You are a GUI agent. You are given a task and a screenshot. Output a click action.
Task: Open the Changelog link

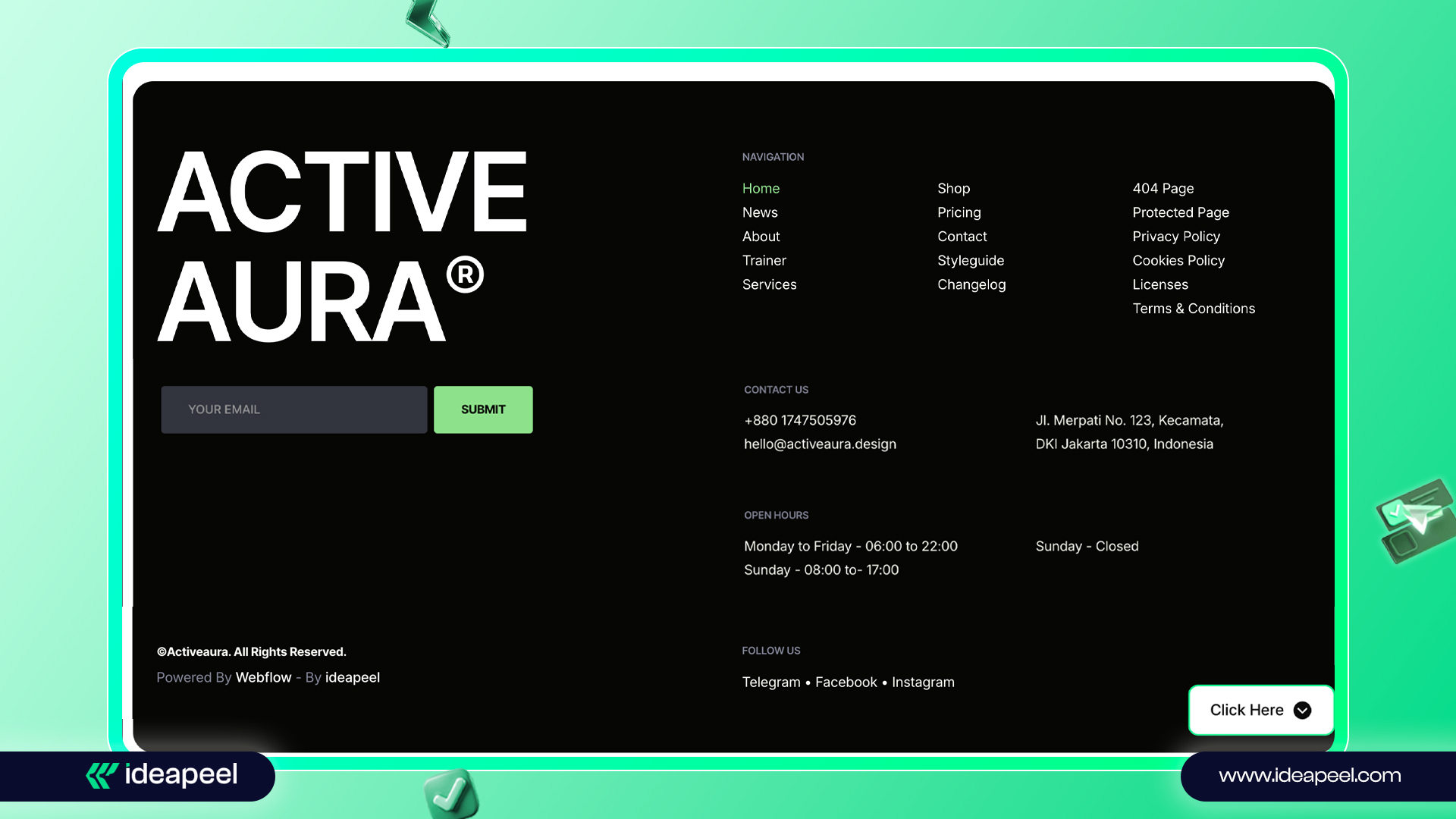click(971, 284)
